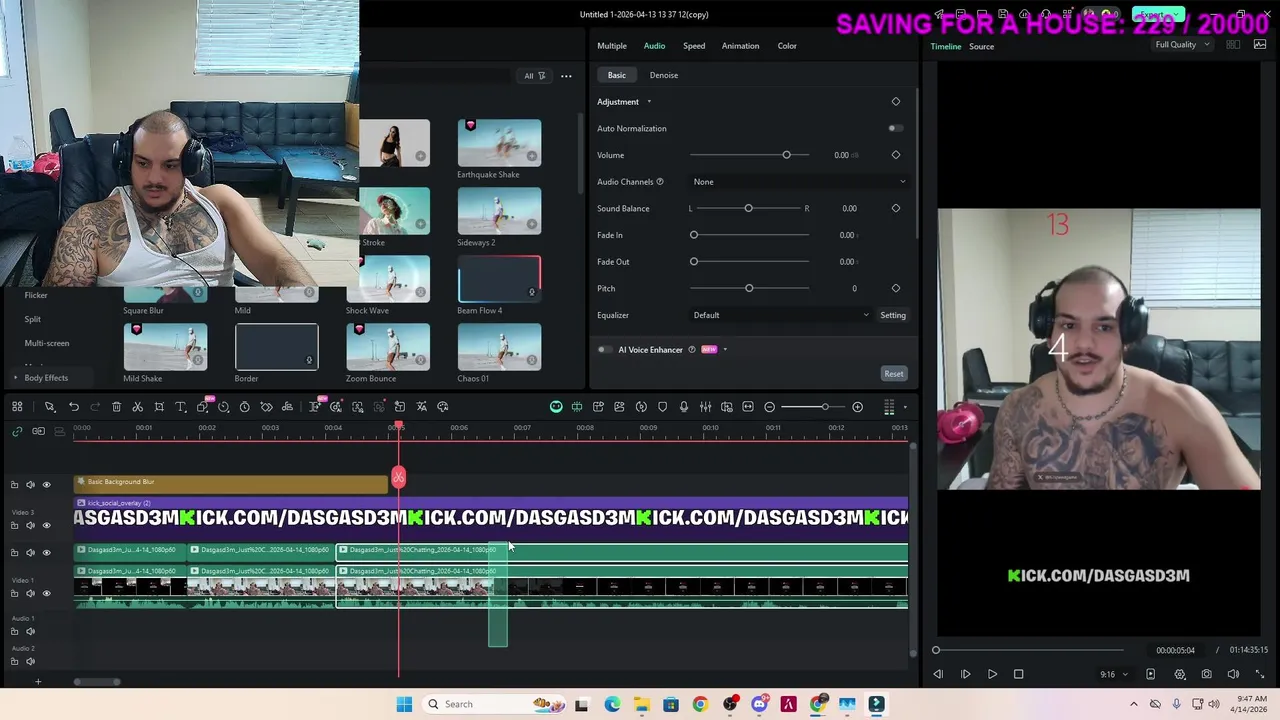Open the three-dot more menu in effects panel

(566, 76)
